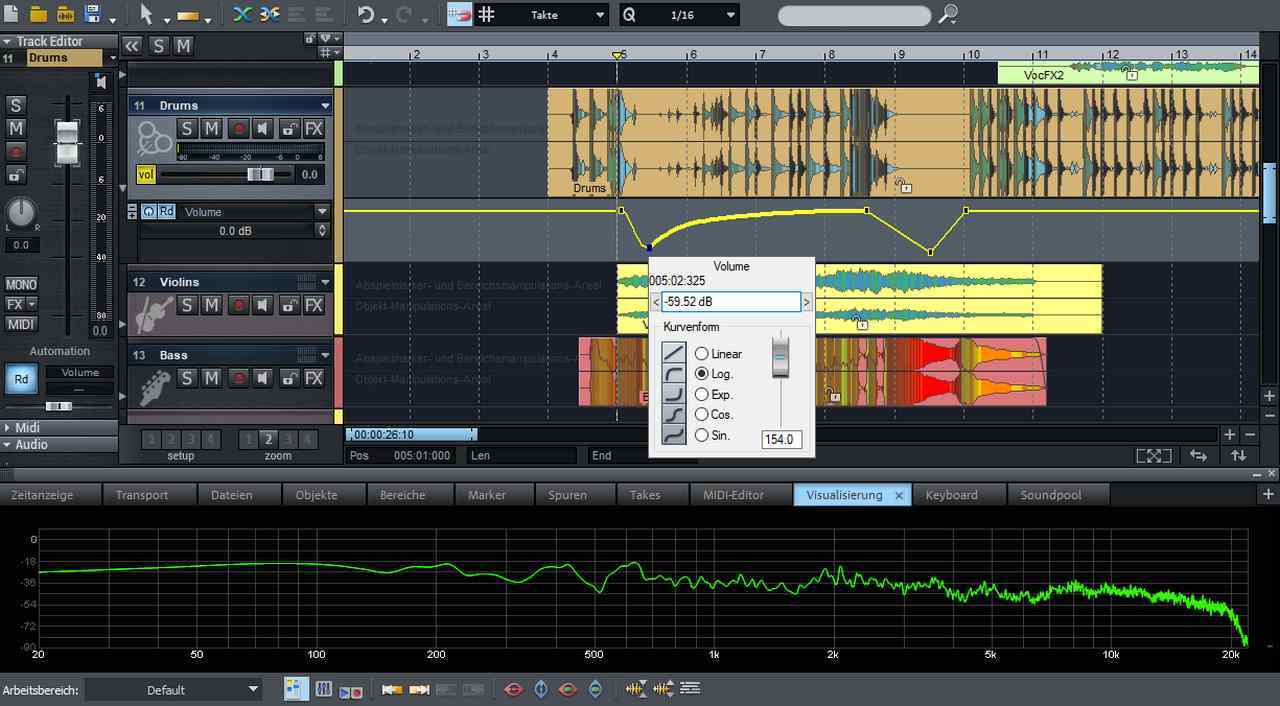Click the Bass guitar instrument icon
The width and height of the screenshot is (1280, 706).
pos(154,387)
